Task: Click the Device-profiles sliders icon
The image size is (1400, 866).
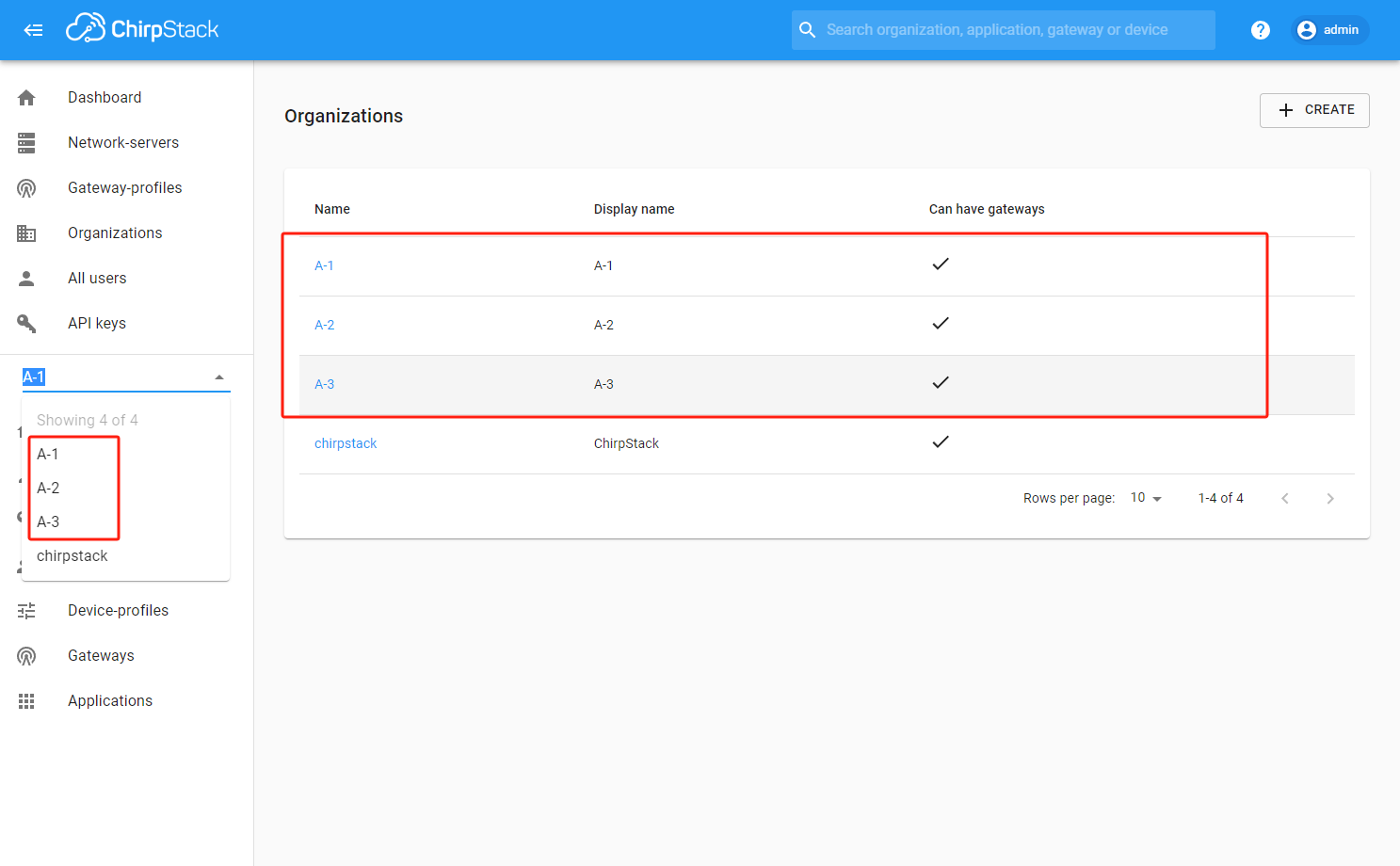Action: (x=26, y=611)
